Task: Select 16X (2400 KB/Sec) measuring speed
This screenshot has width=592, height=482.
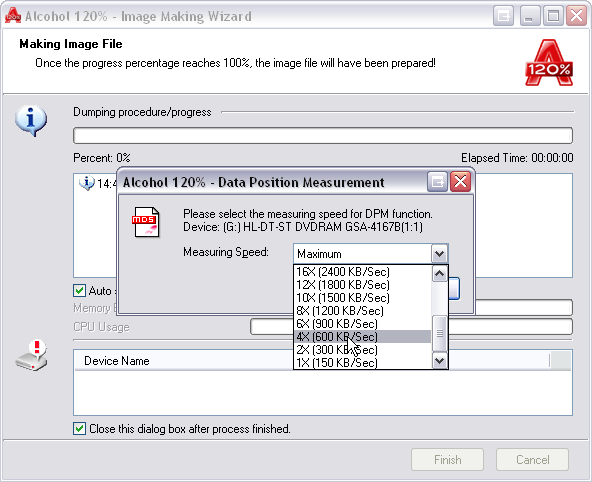Action: pyautogui.click(x=362, y=272)
